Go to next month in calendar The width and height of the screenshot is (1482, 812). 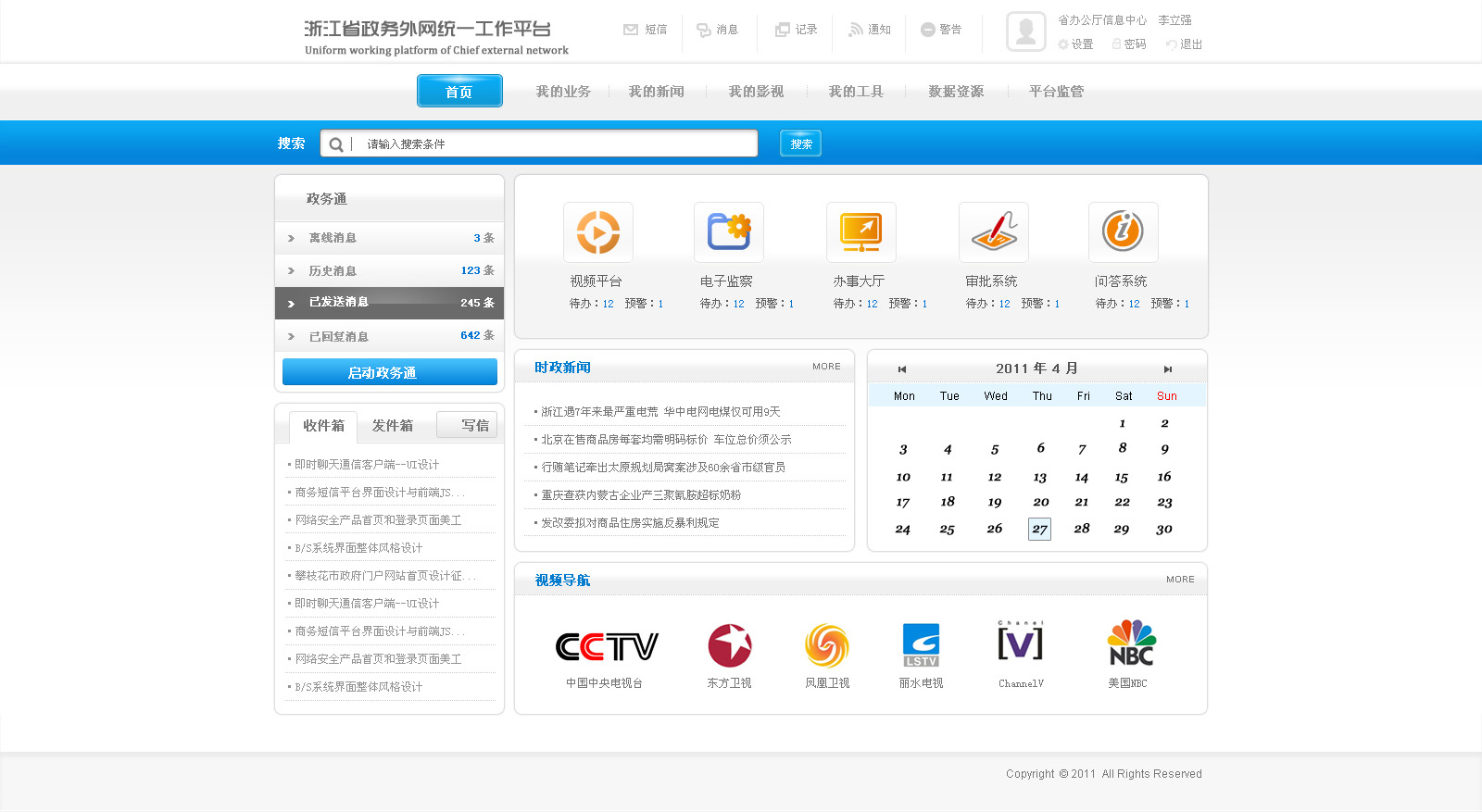(1168, 369)
